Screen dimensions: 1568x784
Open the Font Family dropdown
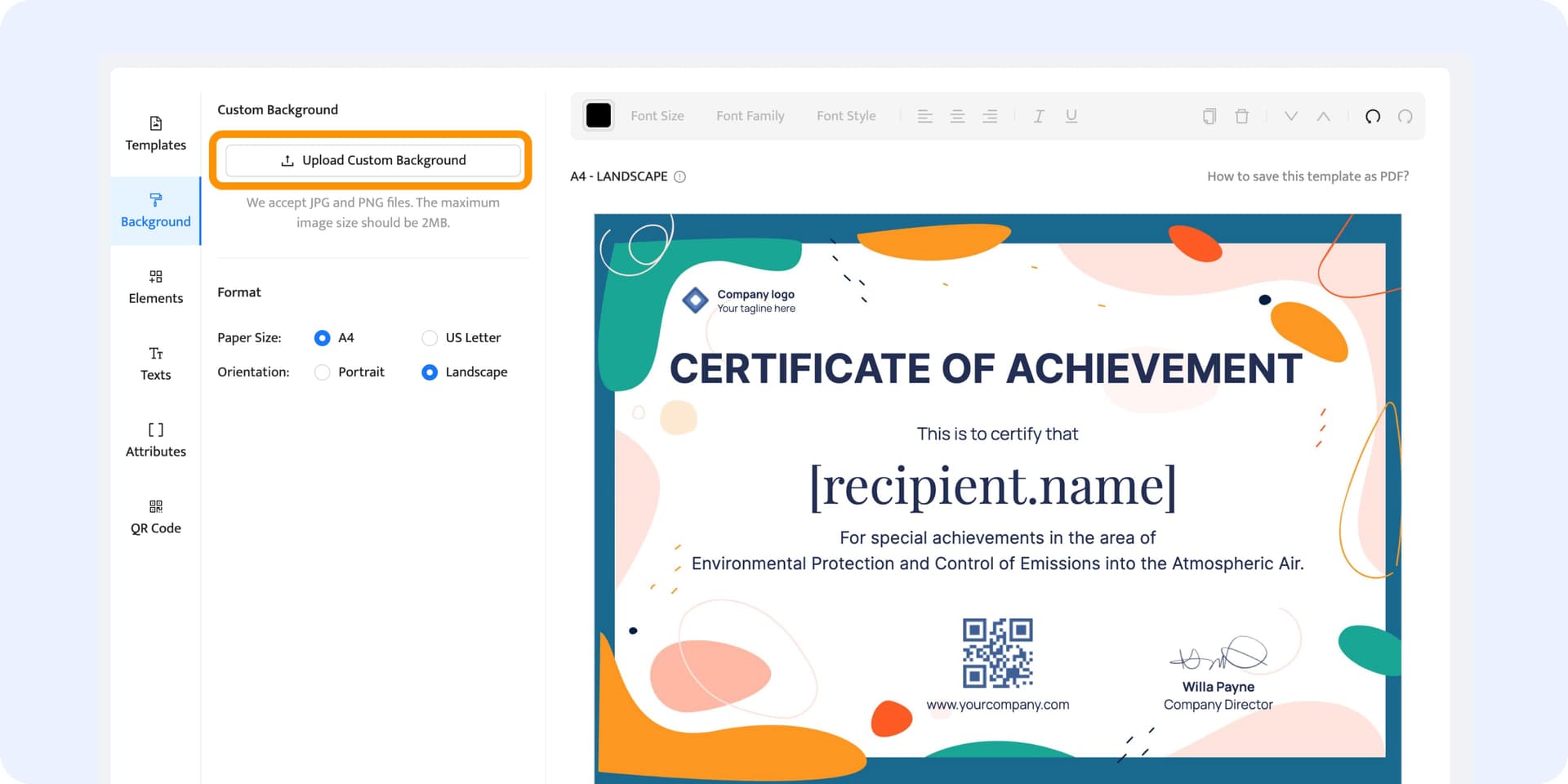click(750, 116)
